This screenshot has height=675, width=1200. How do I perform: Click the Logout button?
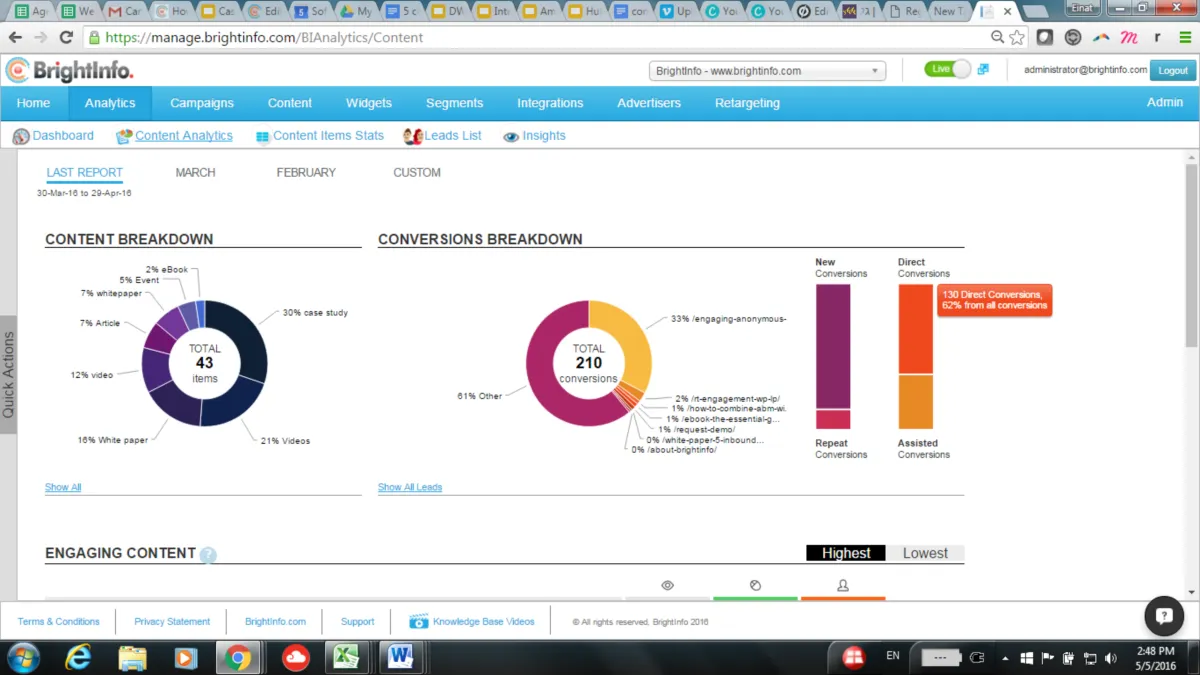[x=1172, y=70]
